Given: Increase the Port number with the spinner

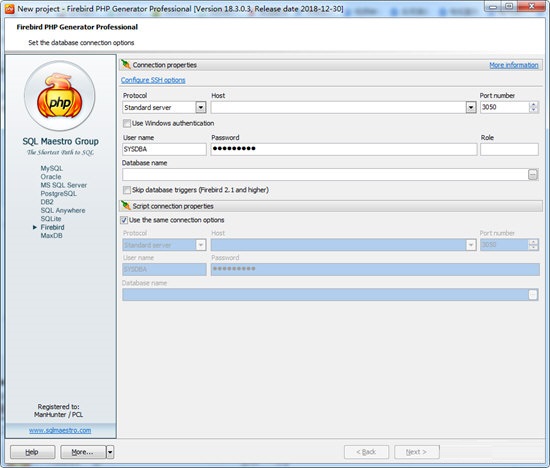Looking at the screenshot, I should [x=533, y=105].
